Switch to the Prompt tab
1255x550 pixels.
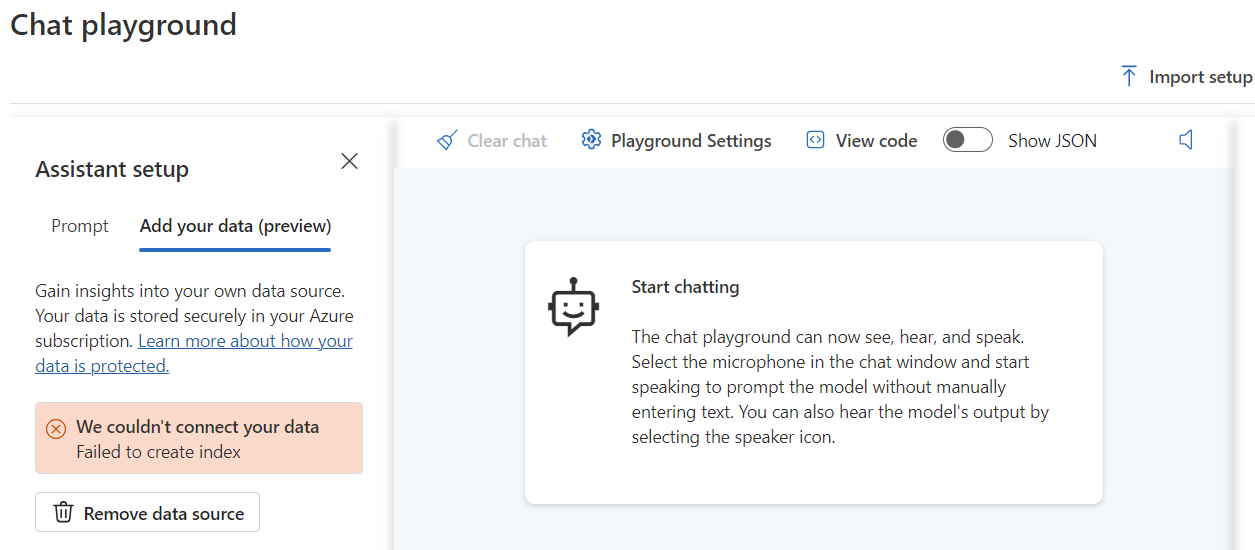click(x=80, y=226)
